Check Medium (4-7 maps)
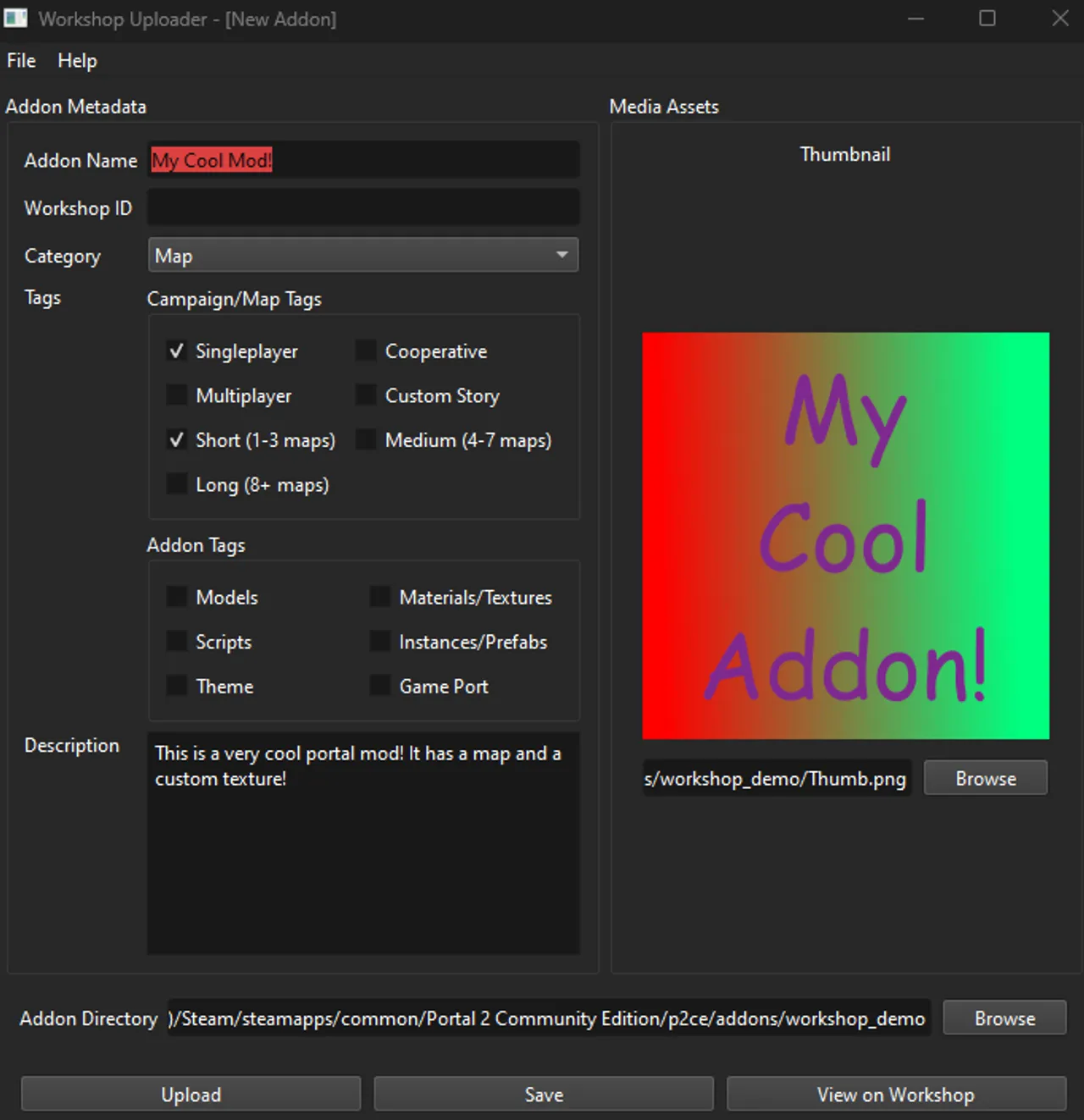1084x1120 pixels. (365, 439)
